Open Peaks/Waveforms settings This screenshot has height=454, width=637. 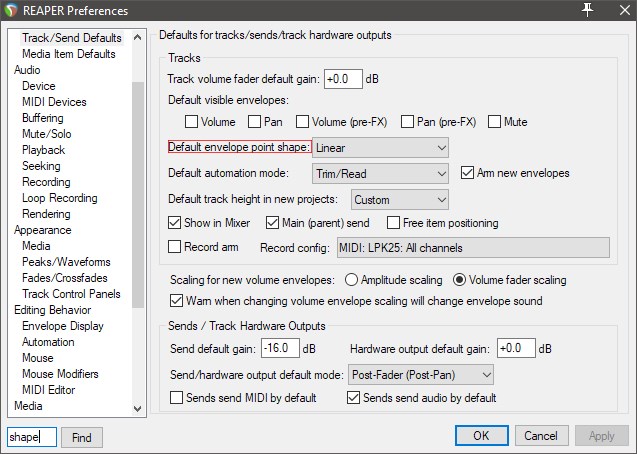[x=66, y=262]
